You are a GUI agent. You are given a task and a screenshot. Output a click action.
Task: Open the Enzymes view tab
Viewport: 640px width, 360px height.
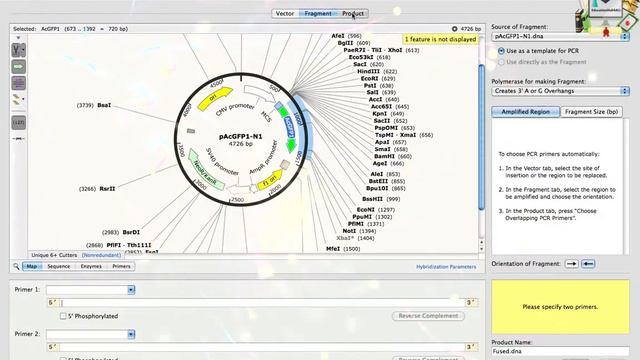pyautogui.click(x=91, y=267)
